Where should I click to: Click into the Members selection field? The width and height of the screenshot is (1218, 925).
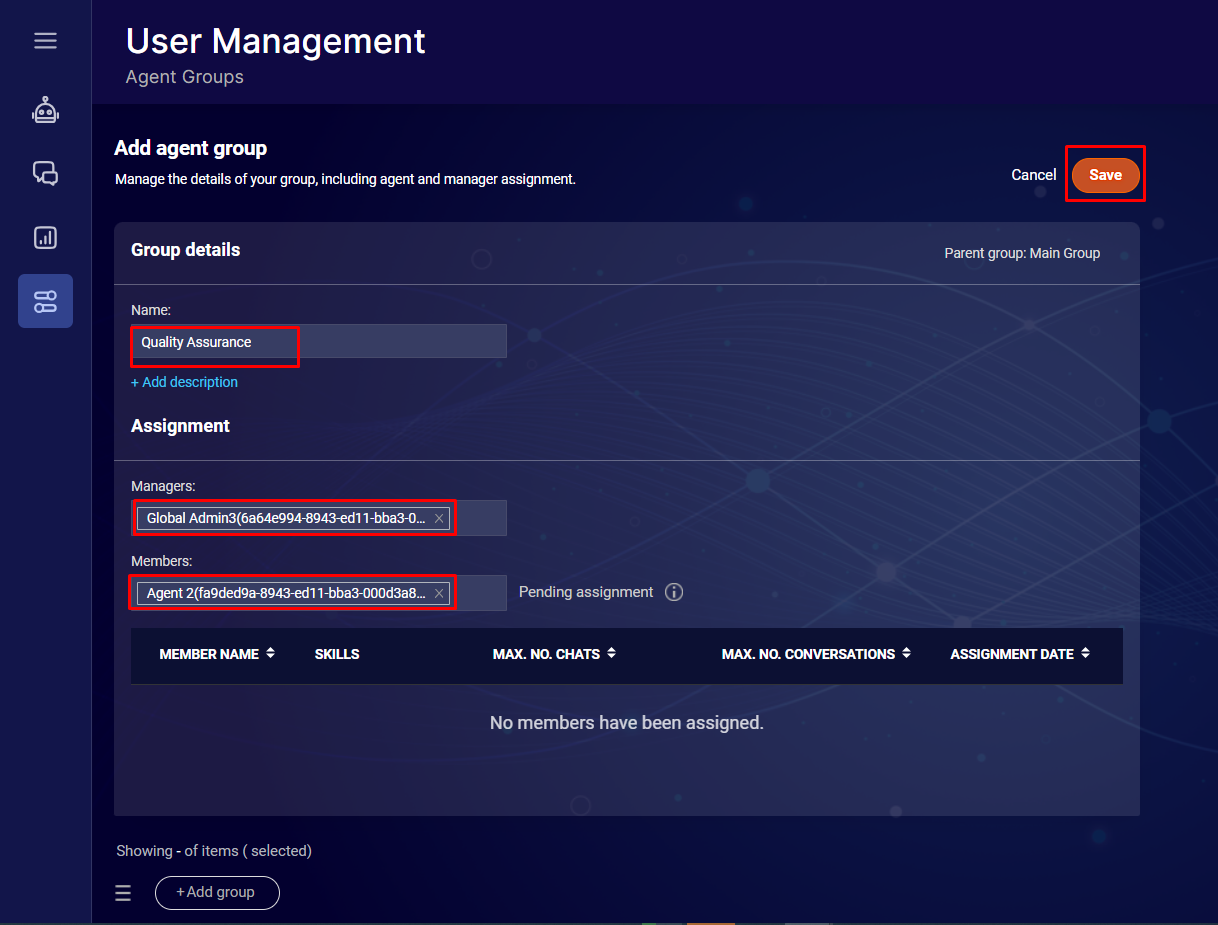point(319,593)
